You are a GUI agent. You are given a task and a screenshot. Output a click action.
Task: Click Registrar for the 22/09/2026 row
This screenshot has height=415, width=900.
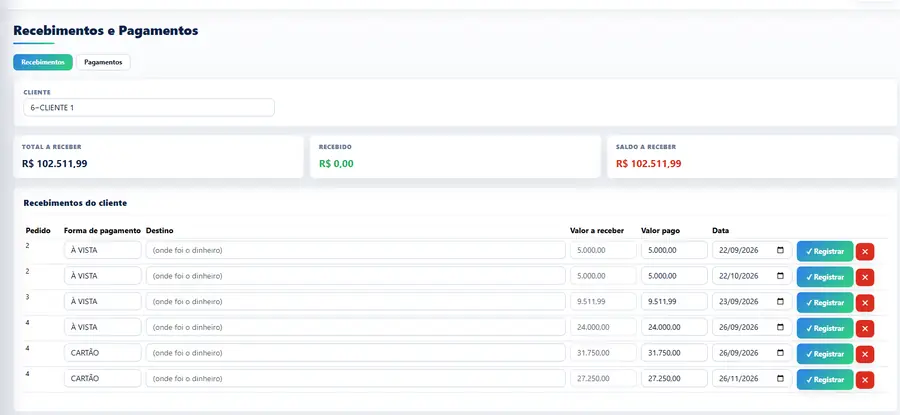pos(825,251)
